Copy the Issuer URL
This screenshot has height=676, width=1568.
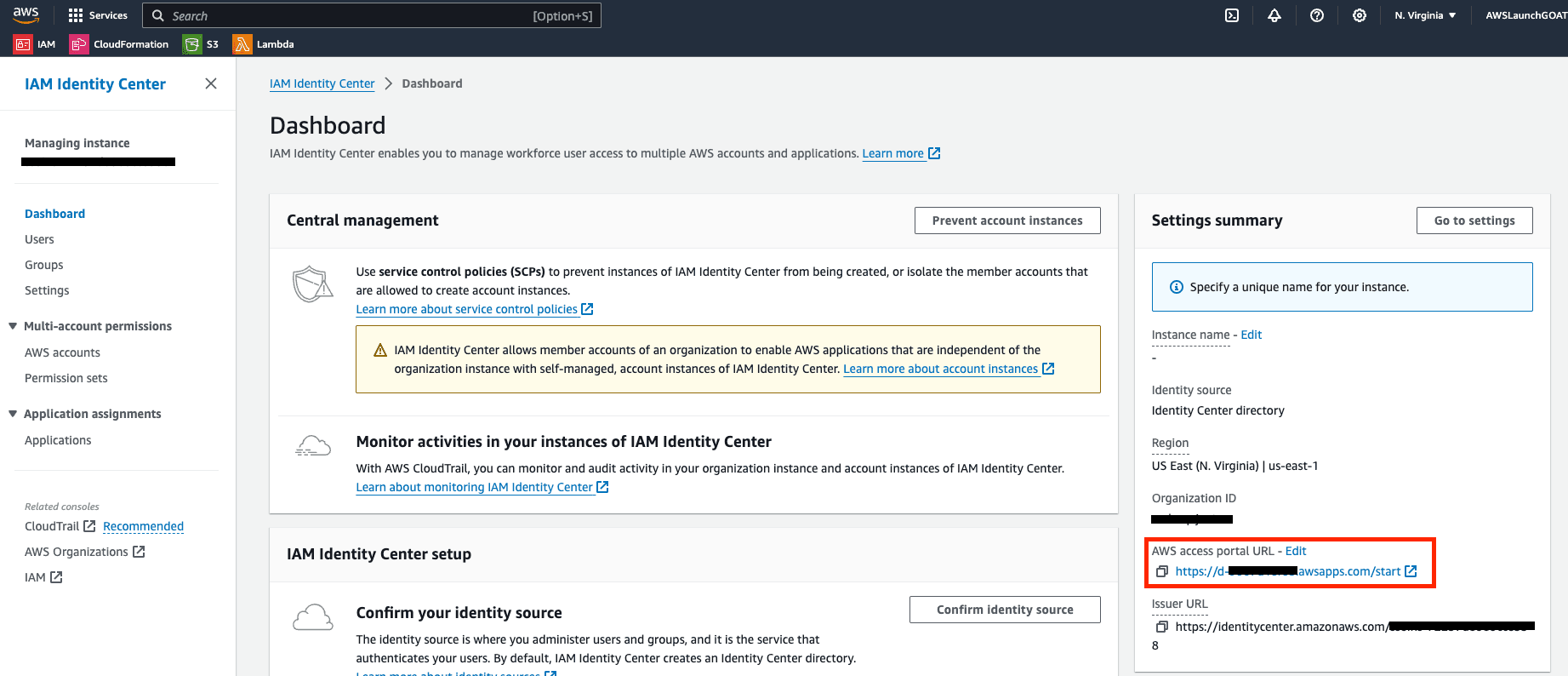pos(1162,626)
